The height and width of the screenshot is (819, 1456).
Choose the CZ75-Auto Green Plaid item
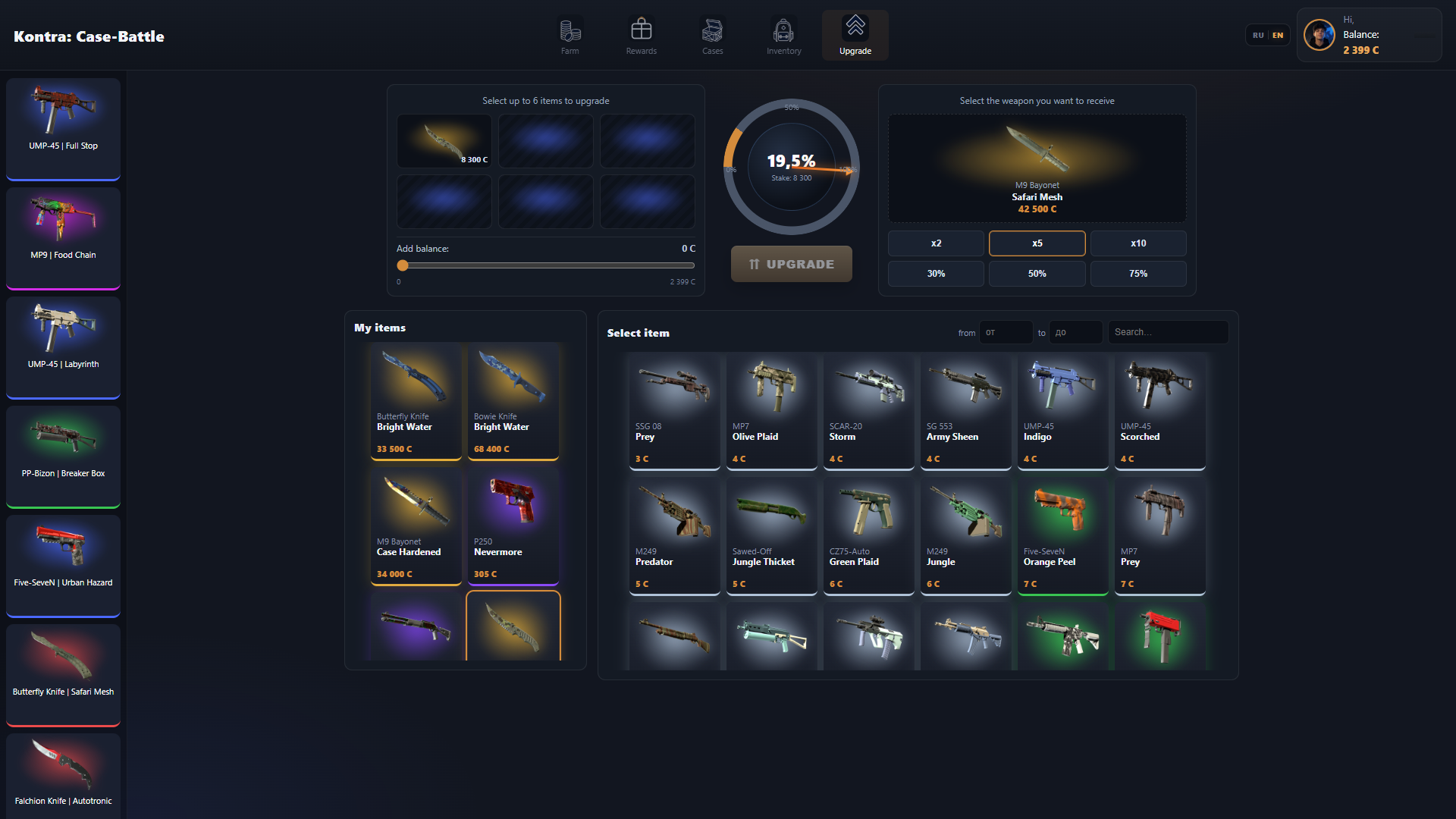(869, 537)
